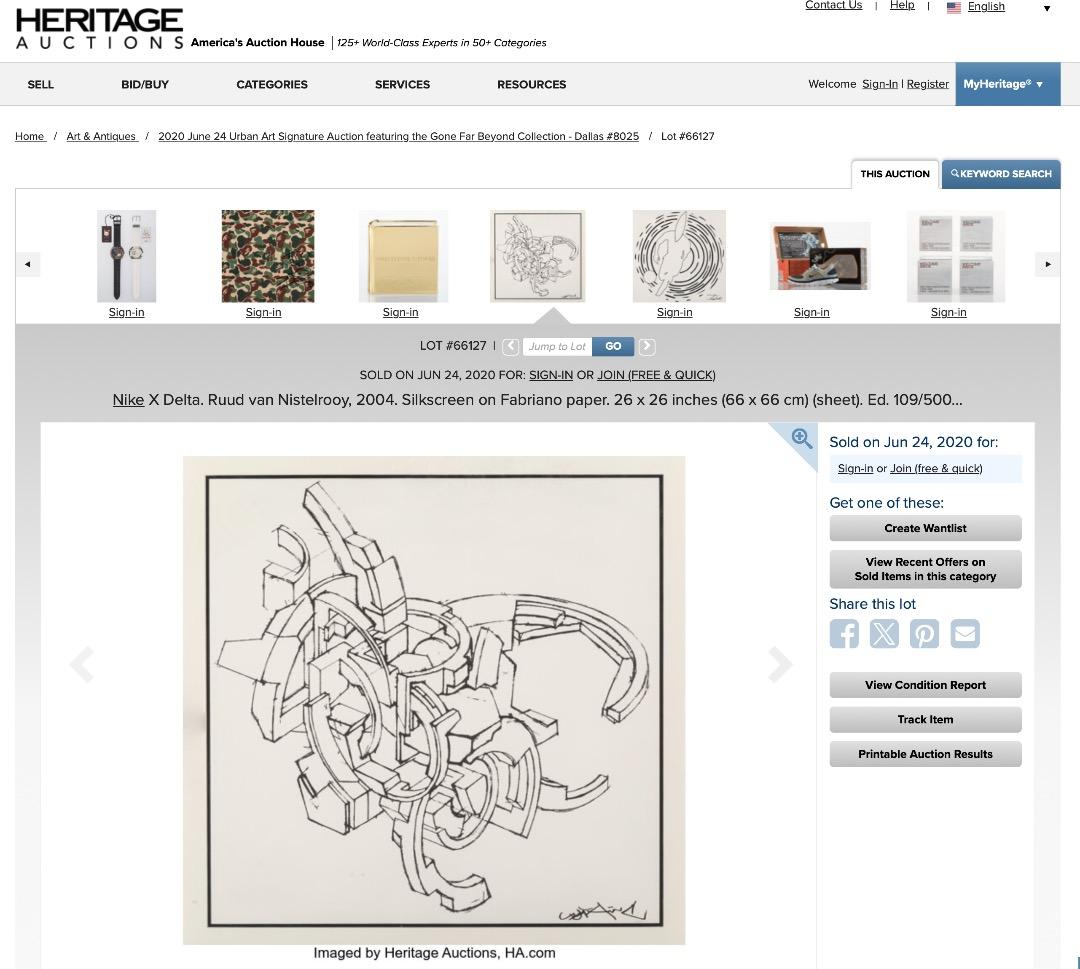Select the camouflage pattern lot thumbnail
This screenshot has width=1080, height=969.
pos(268,256)
